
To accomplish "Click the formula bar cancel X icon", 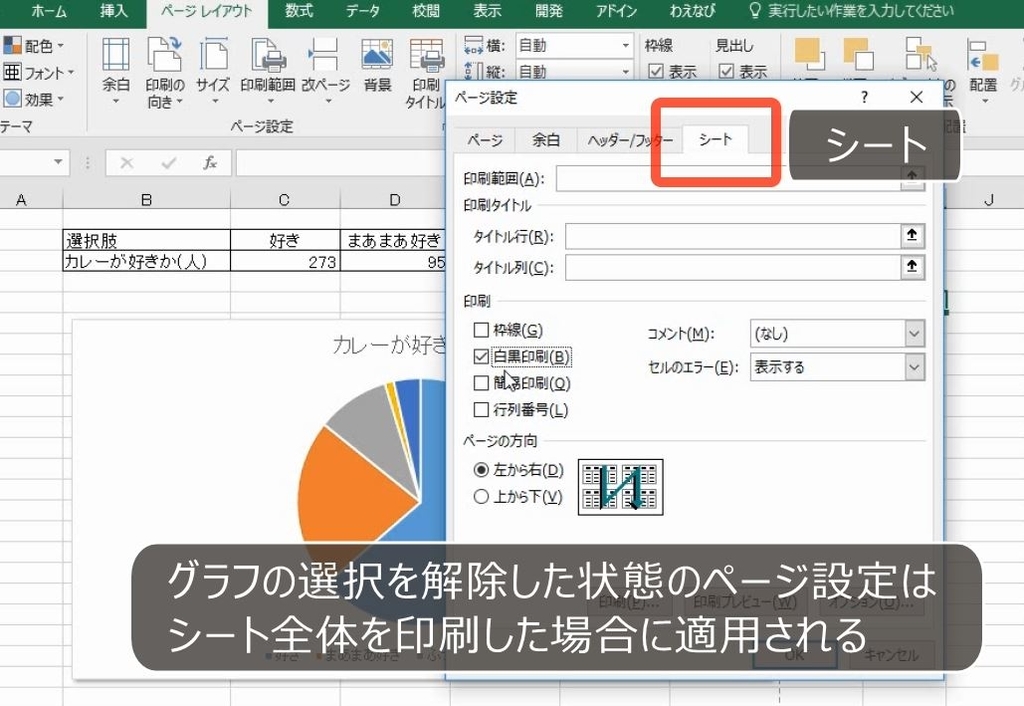I will (127, 163).
